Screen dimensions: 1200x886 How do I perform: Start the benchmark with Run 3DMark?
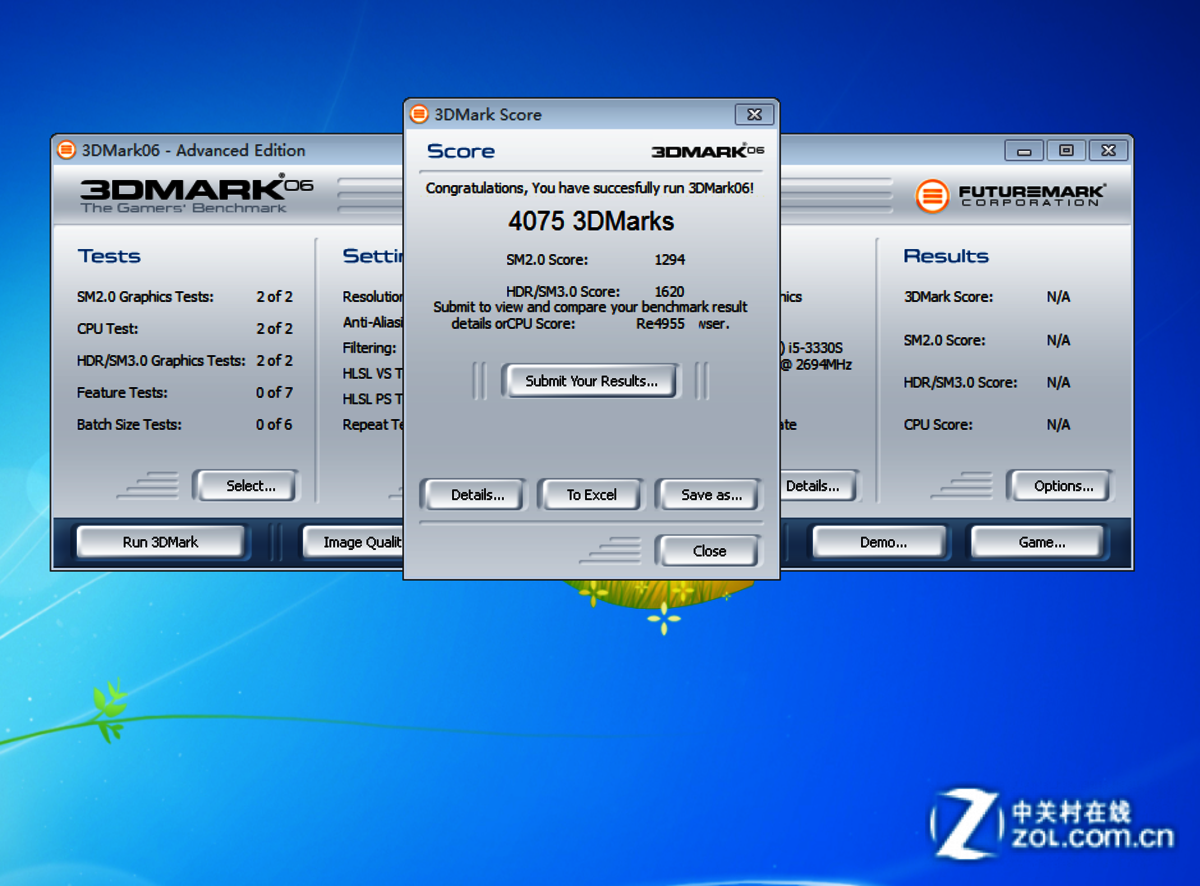pyautogui.click(x=160, y=542)
